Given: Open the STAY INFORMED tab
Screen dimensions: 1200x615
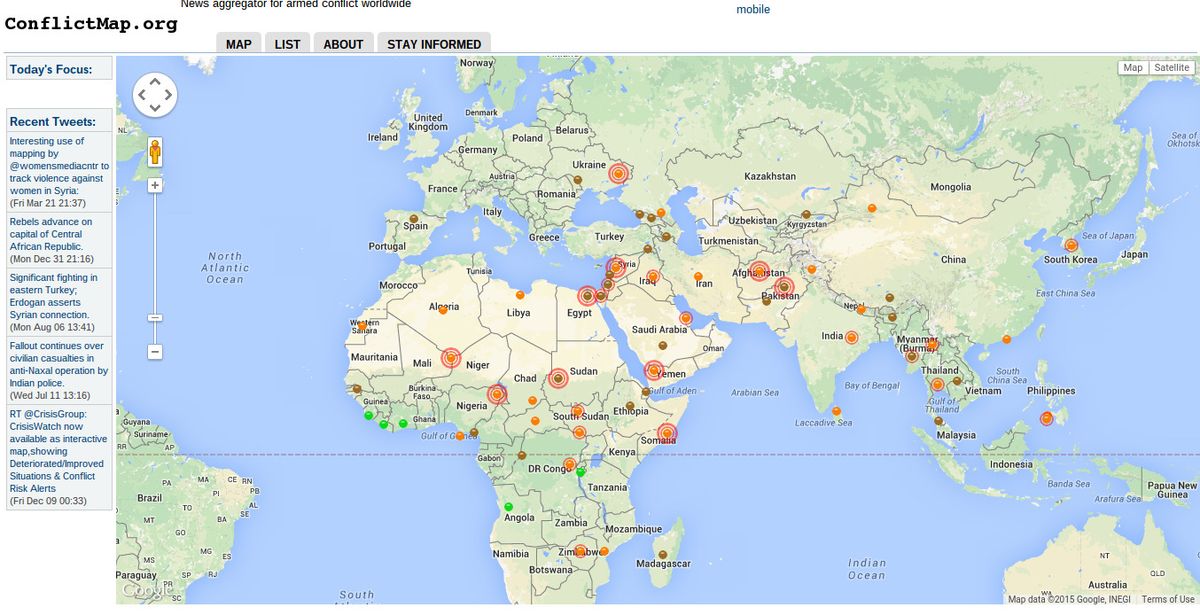Looking at the screenshot, I should [x=432, y=43].
